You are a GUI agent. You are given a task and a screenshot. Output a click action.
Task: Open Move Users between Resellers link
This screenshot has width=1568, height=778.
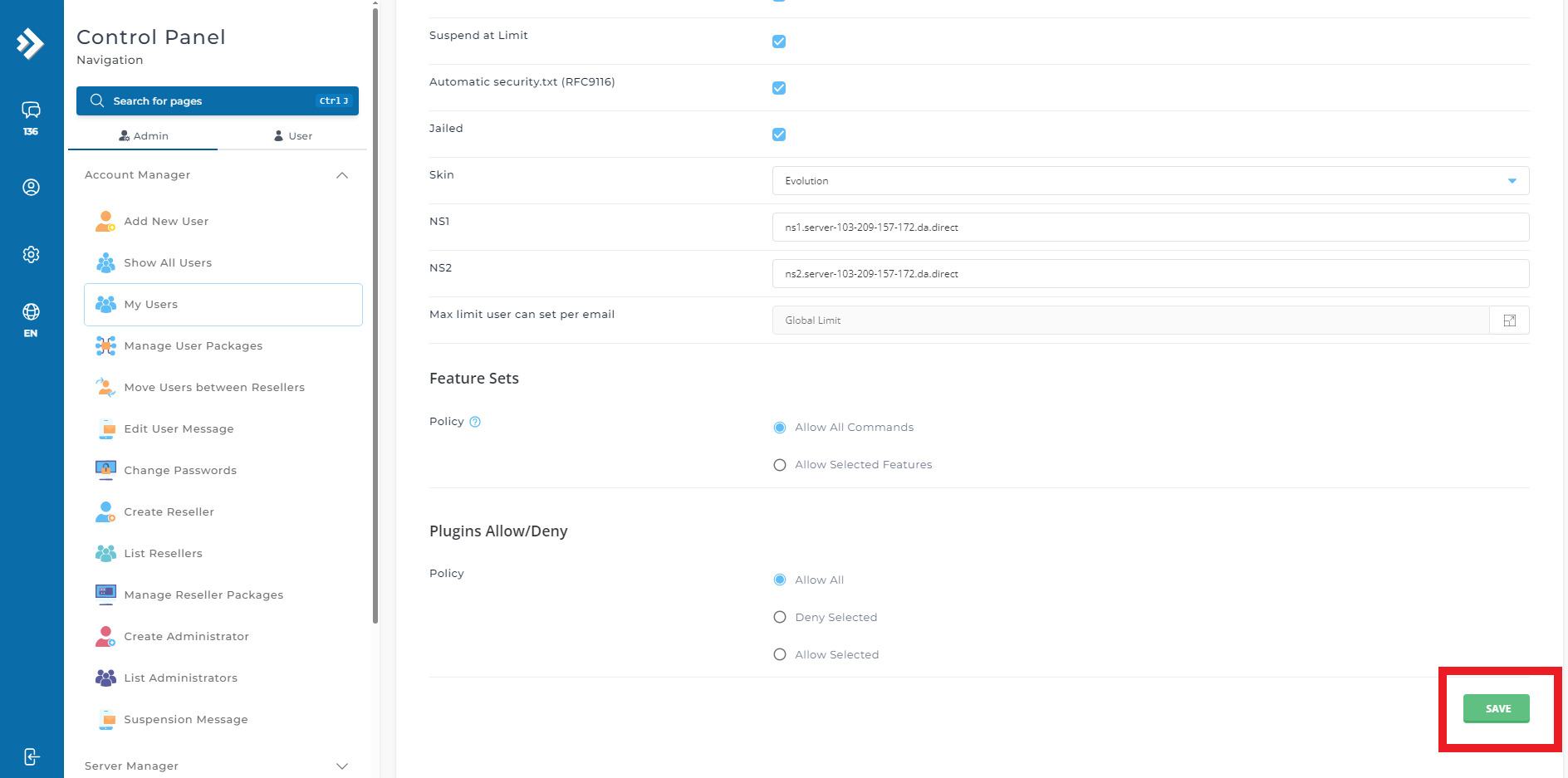coord(214,387)
